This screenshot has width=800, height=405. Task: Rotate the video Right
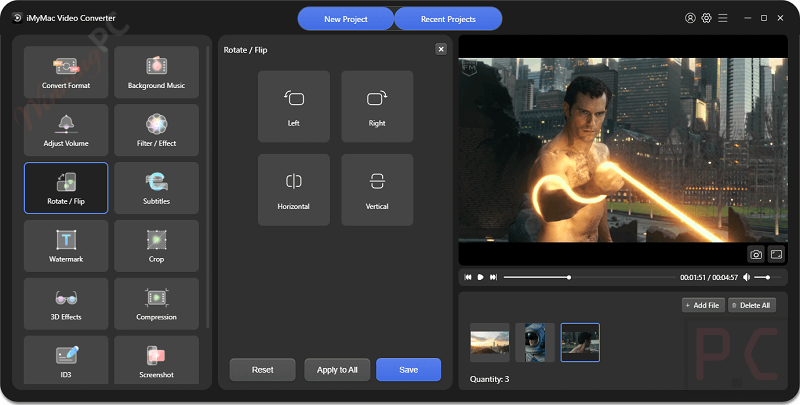(377, 106)
